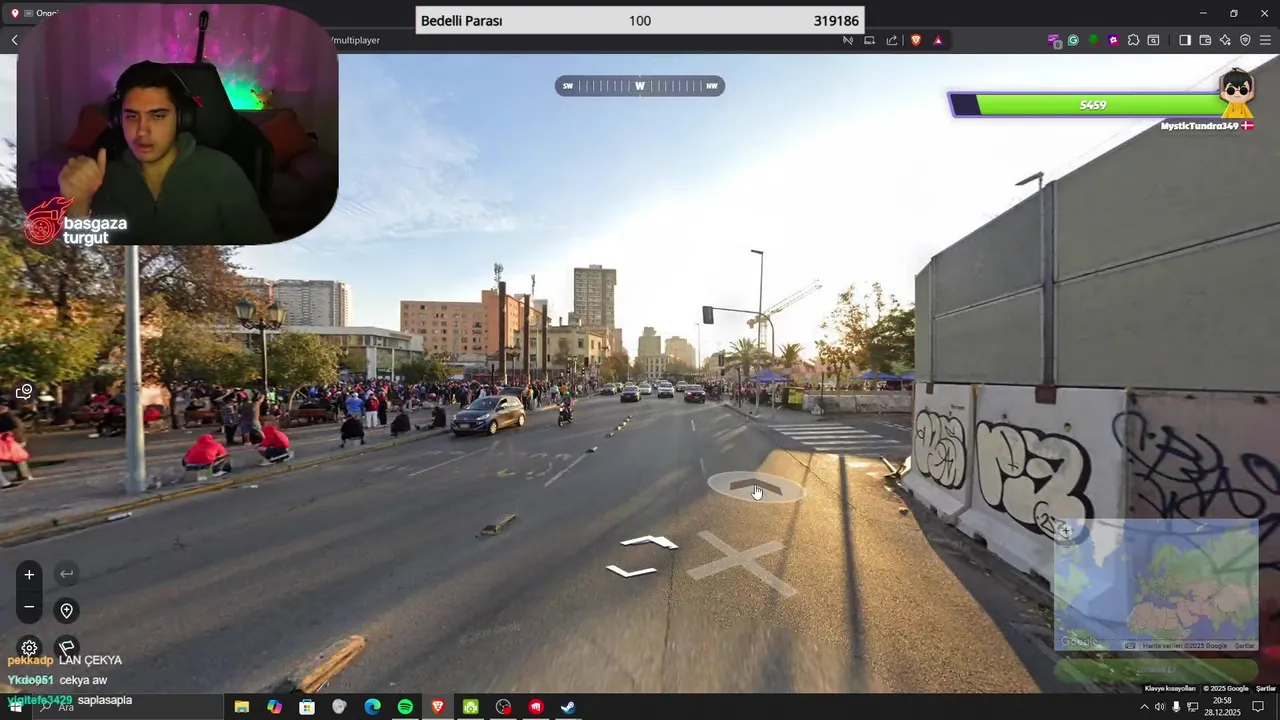Screen dimensions: 1280x720
Task: Click the green 5459 health bar
Action: point(1093,105)
